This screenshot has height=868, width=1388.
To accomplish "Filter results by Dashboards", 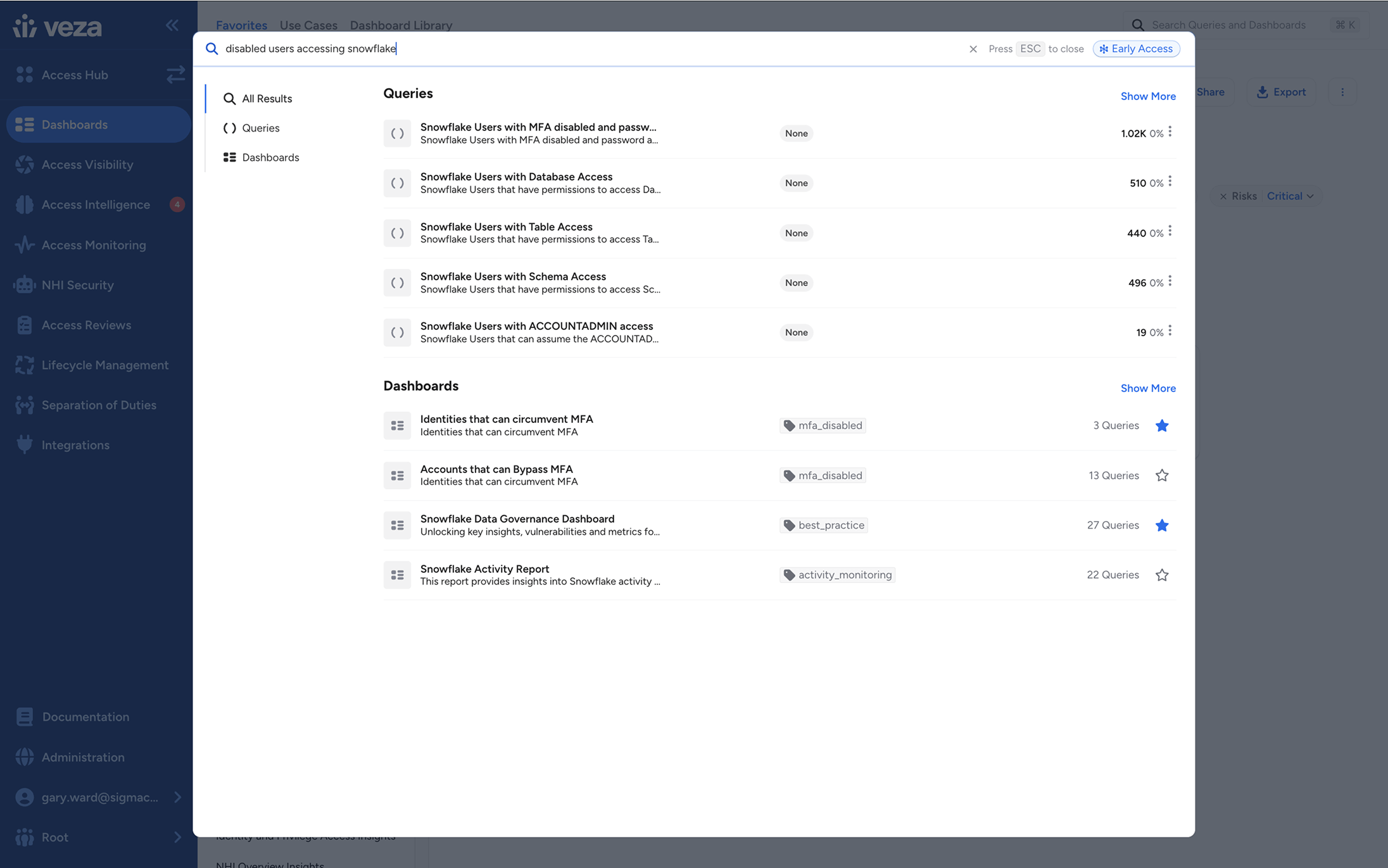I will pos(262,157).
